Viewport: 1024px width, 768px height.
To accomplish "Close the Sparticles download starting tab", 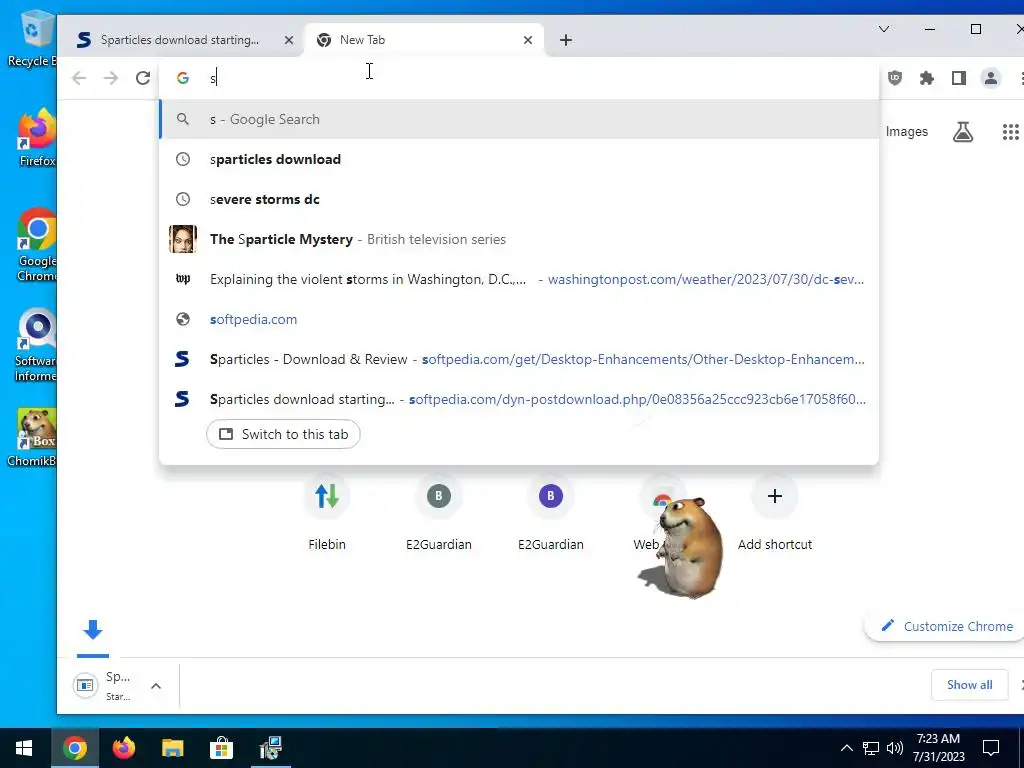I will [x=289, y=40].
